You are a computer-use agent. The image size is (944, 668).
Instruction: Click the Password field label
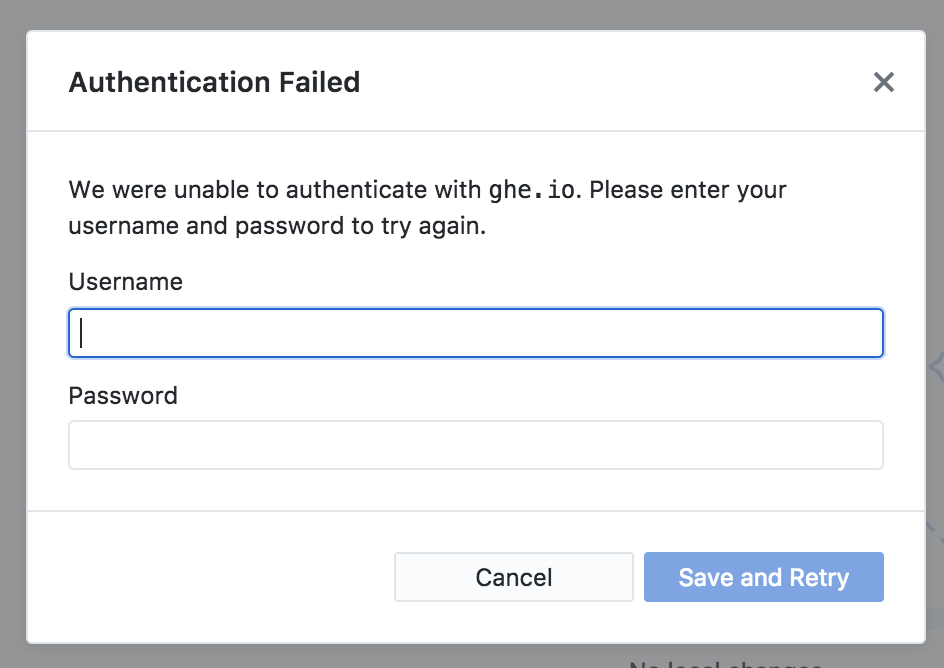pos(123,396)
